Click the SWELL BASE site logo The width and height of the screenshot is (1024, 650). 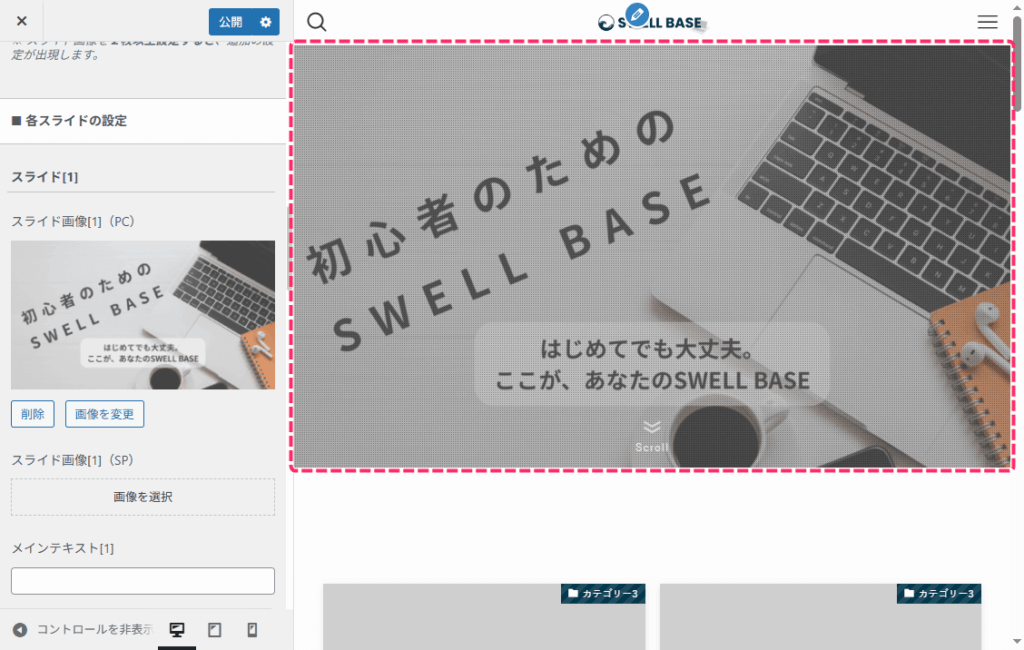pyautogui.click(x=651, y=23)
